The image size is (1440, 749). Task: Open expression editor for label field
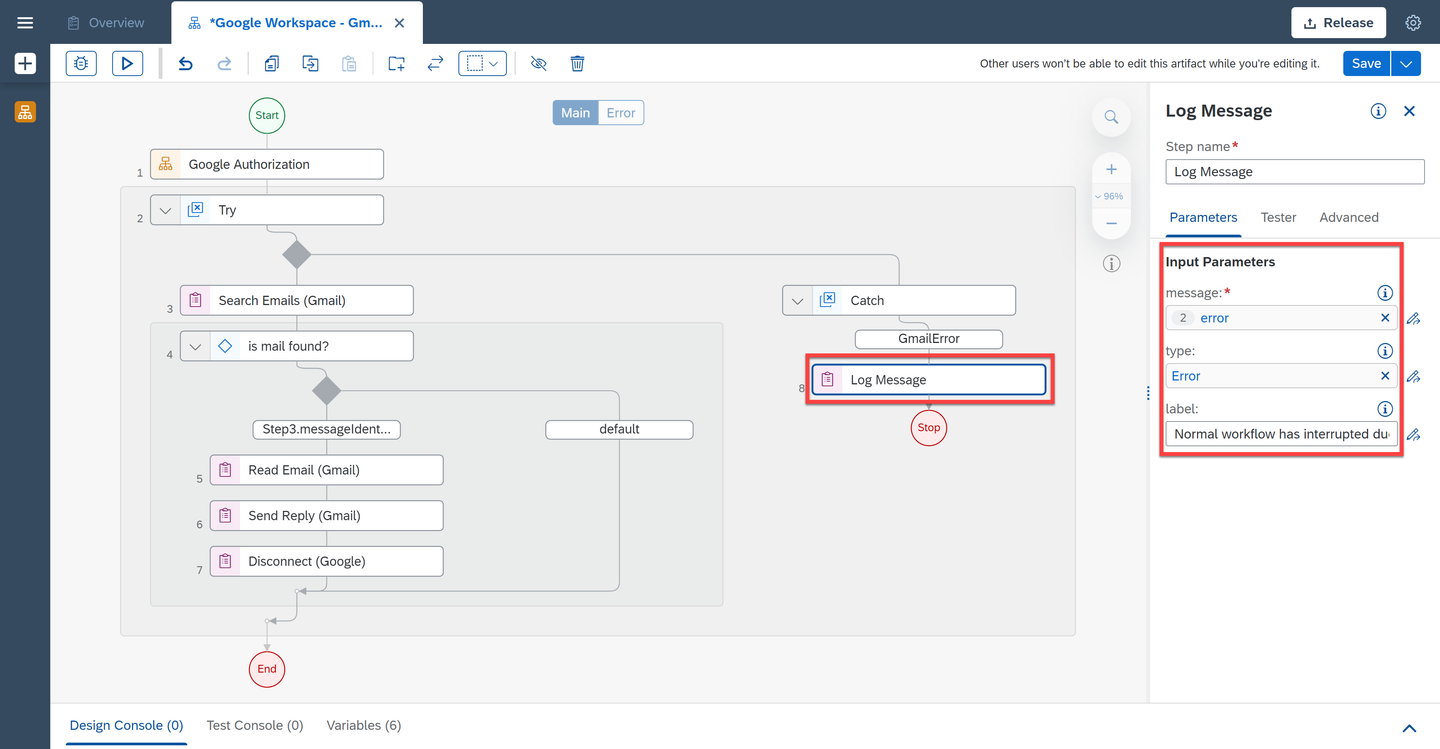tap(1413, 435)
